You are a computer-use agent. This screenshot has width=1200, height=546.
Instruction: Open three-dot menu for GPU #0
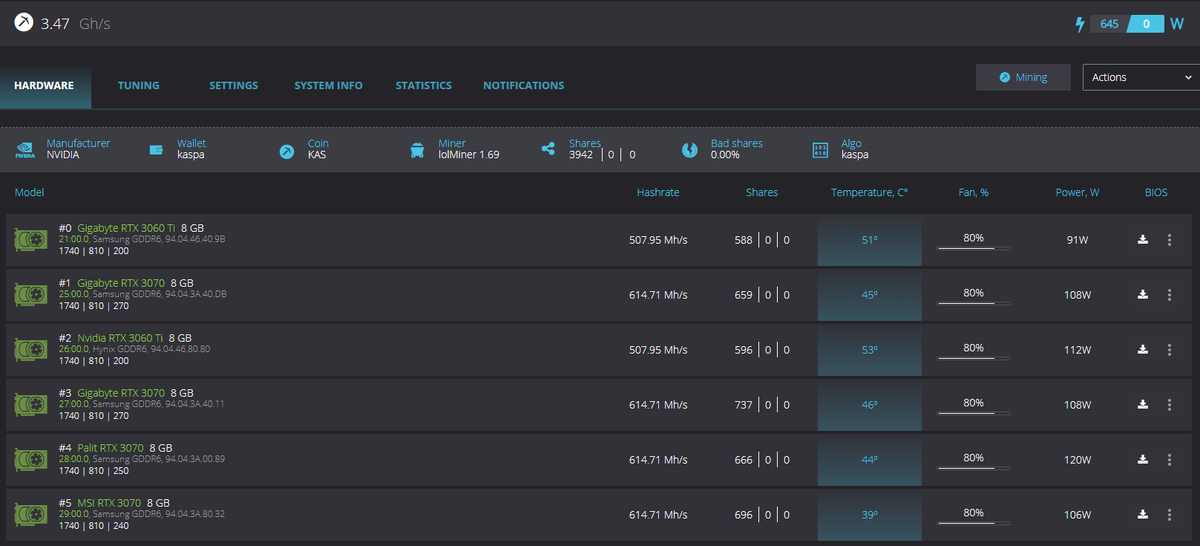[1169, 240]
